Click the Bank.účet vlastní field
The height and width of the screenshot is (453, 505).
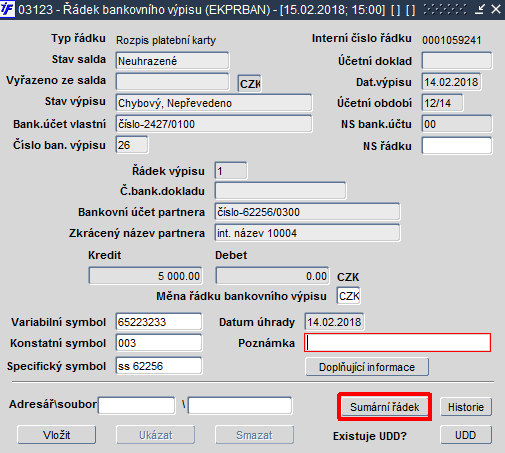click(214, 124)
